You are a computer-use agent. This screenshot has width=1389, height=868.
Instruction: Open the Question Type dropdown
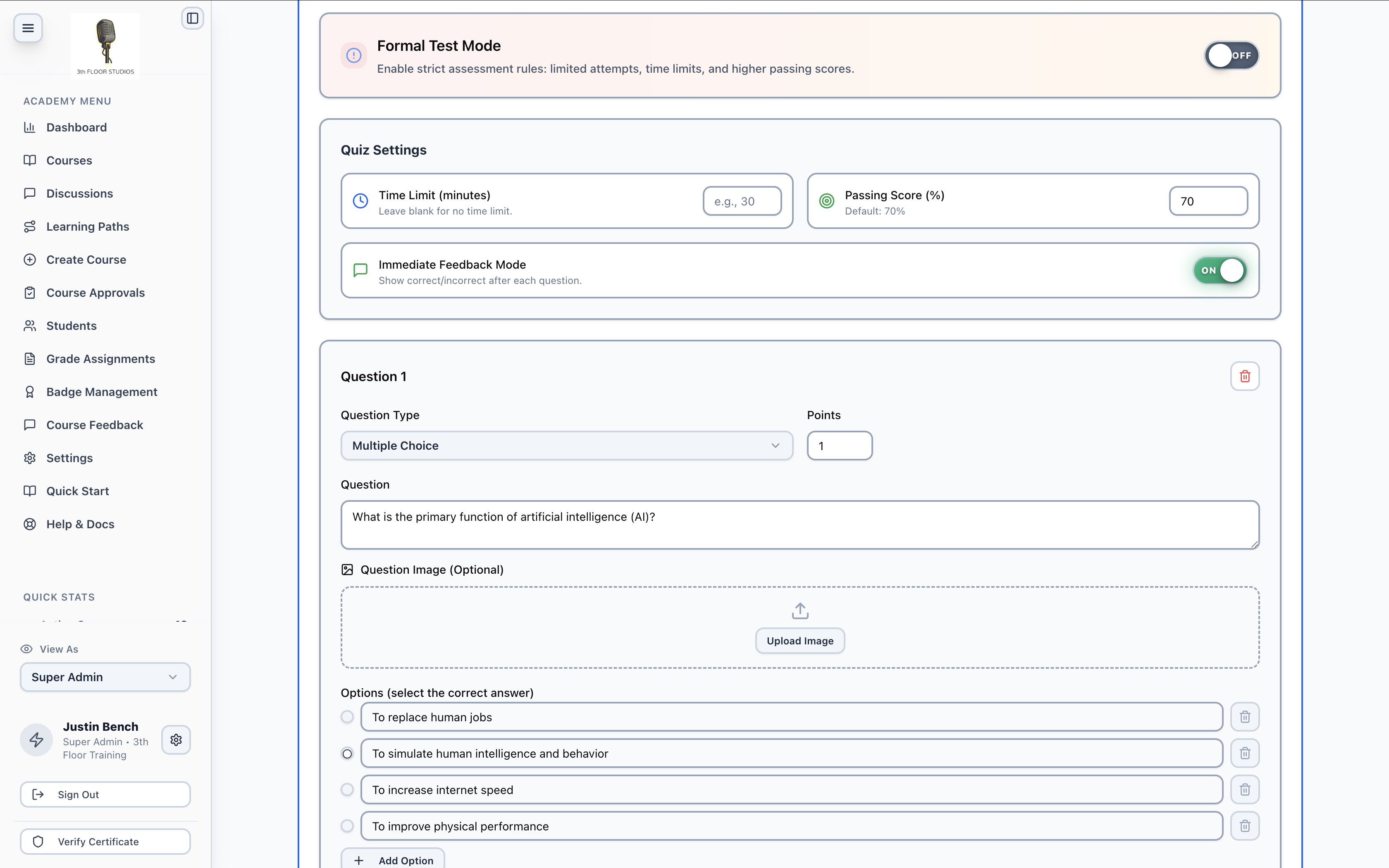pyautogui.click(x=566, y=446)
